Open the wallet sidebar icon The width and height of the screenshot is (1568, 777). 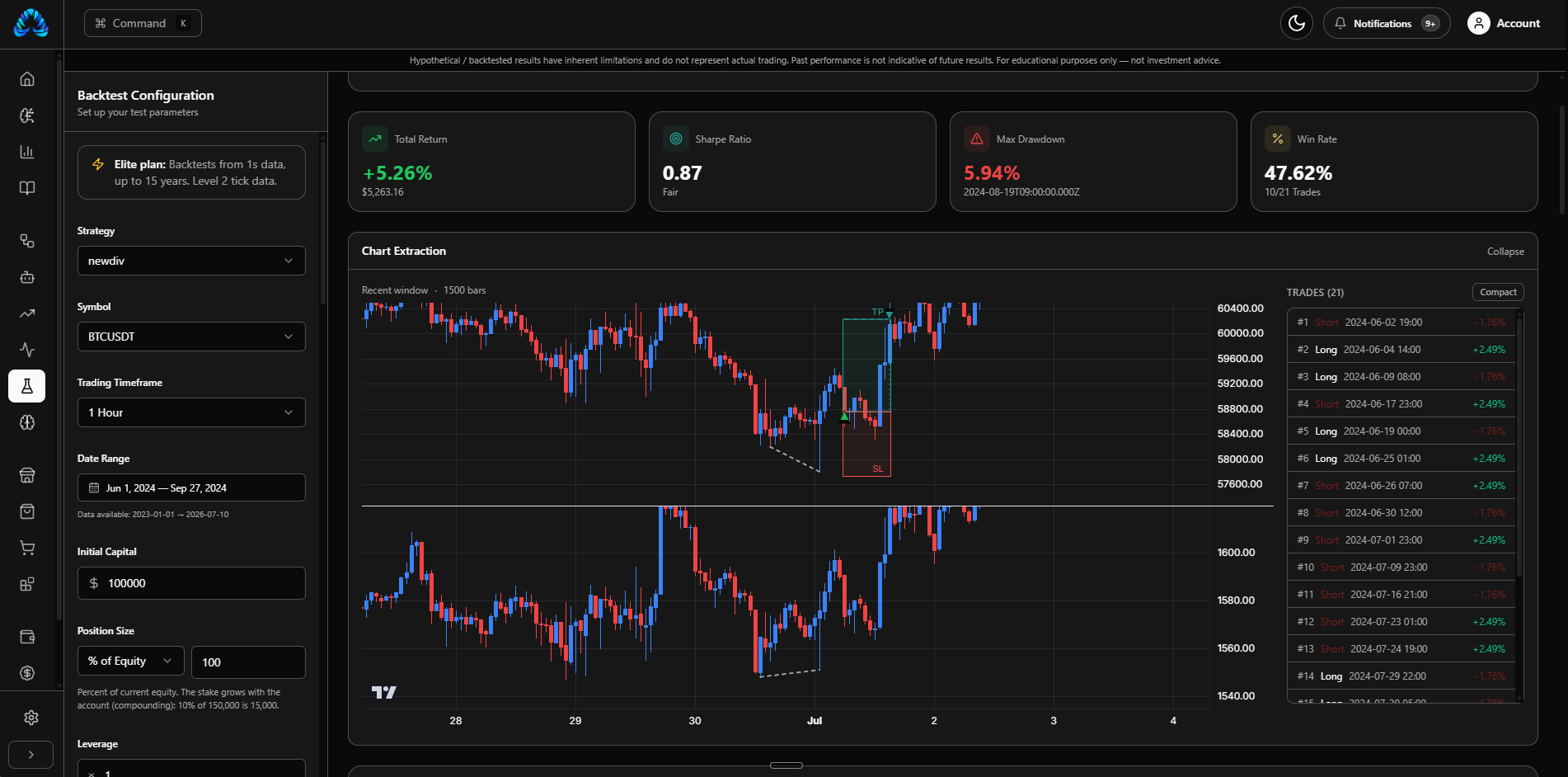tap(27, 637)
